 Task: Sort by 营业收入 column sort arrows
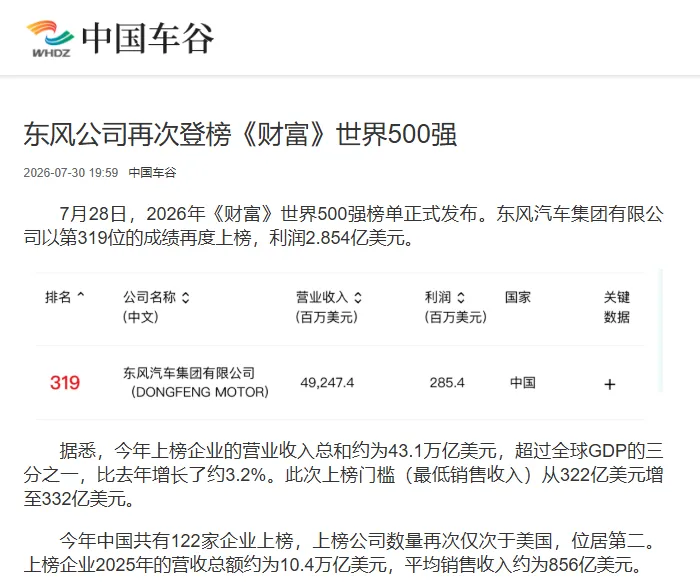point(358,297)
